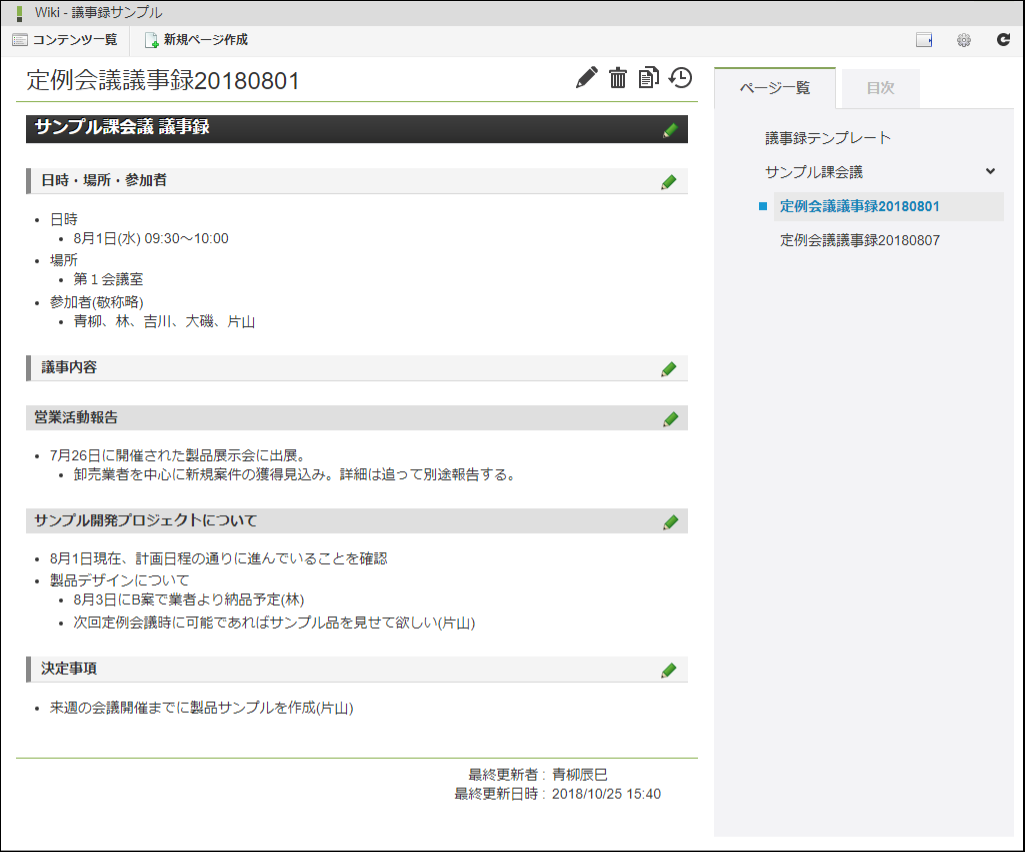
Task: Edit the 日時・場所・参加者 section pencil icon
Action: pos(669,182)
